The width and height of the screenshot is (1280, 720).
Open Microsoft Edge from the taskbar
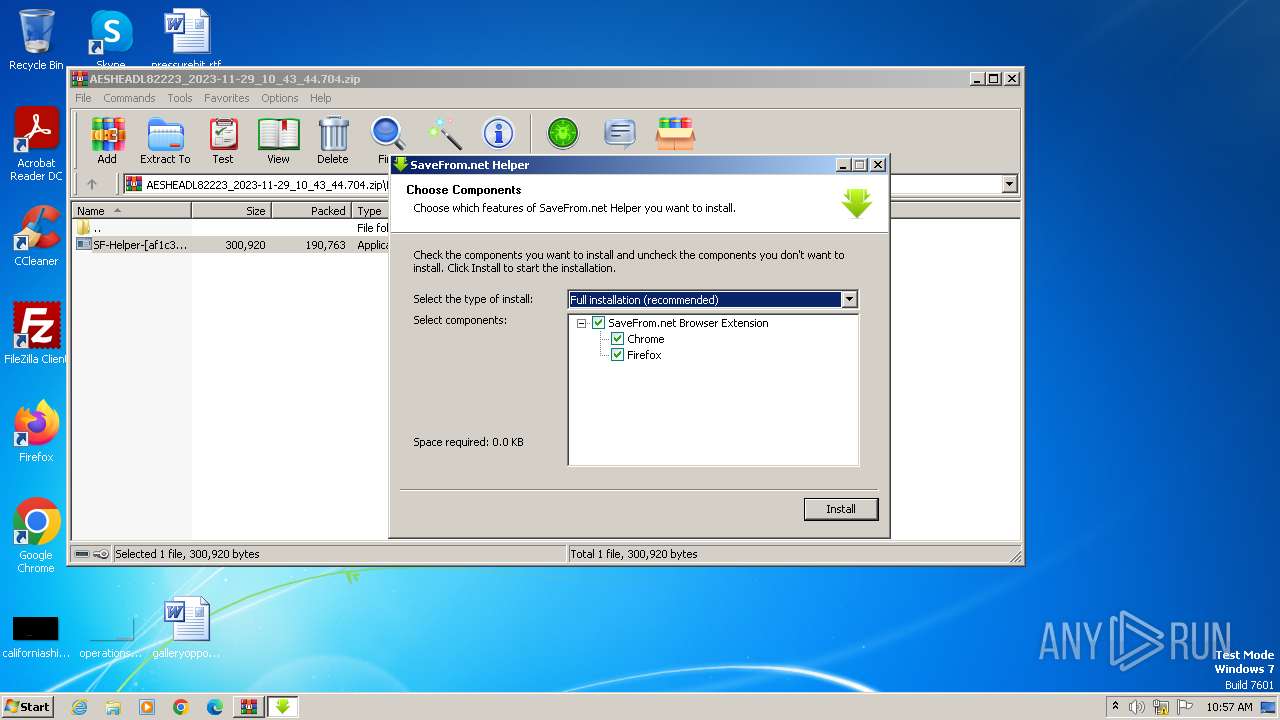215,707
